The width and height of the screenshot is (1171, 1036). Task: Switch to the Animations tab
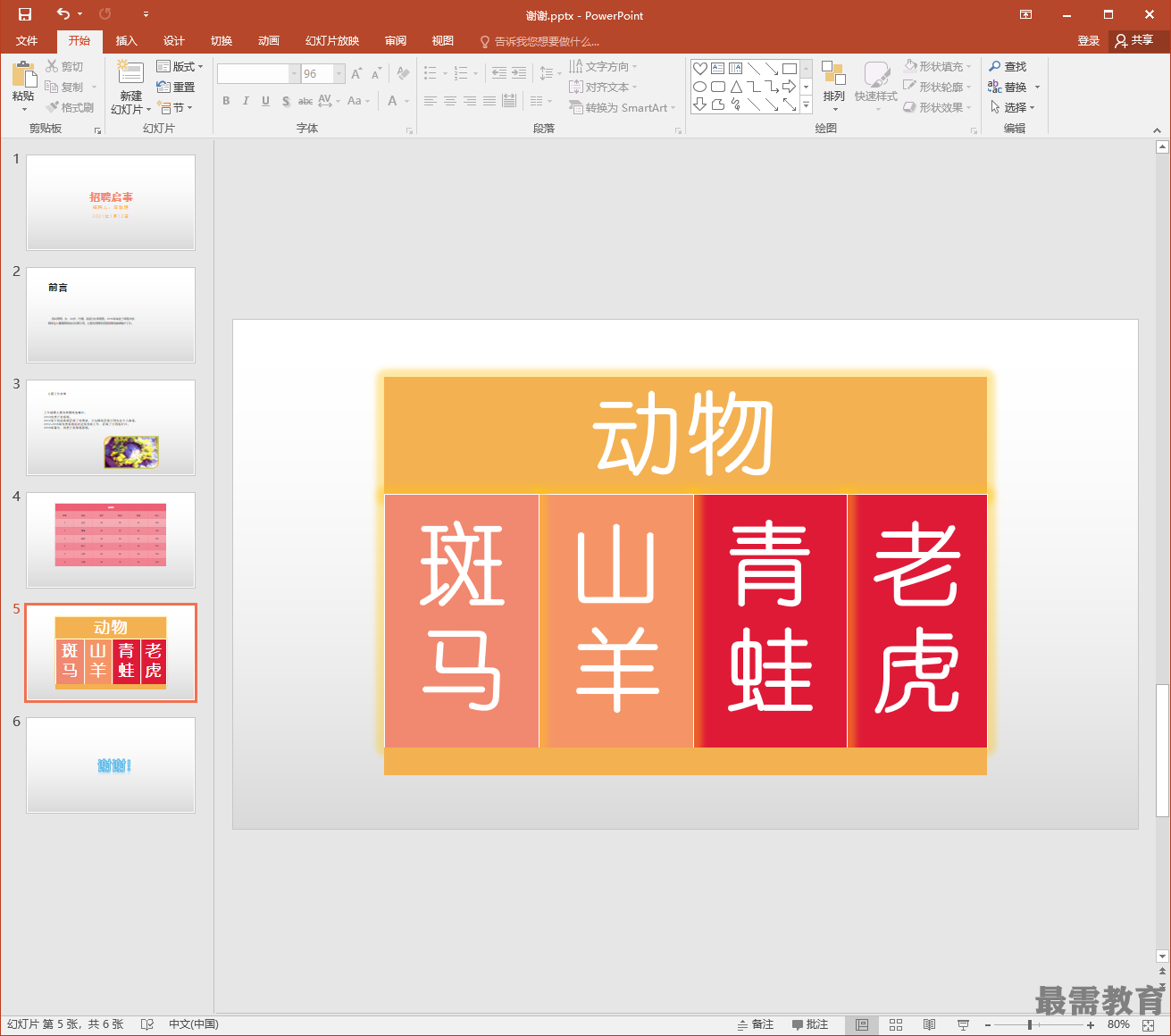pyautogui.click(x=269, y=41)
